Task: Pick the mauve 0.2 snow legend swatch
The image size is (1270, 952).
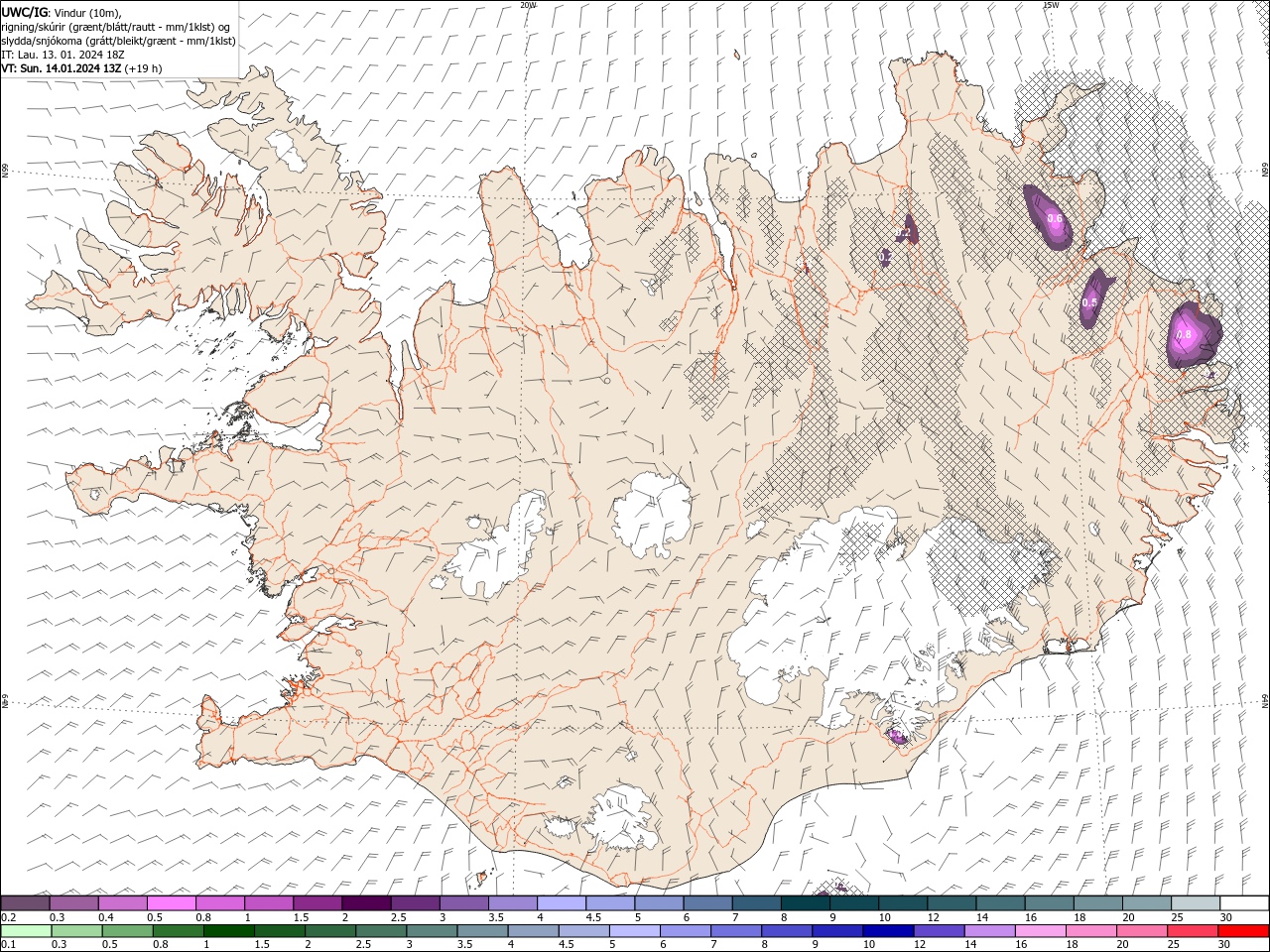Action: [x=26, y=903]
